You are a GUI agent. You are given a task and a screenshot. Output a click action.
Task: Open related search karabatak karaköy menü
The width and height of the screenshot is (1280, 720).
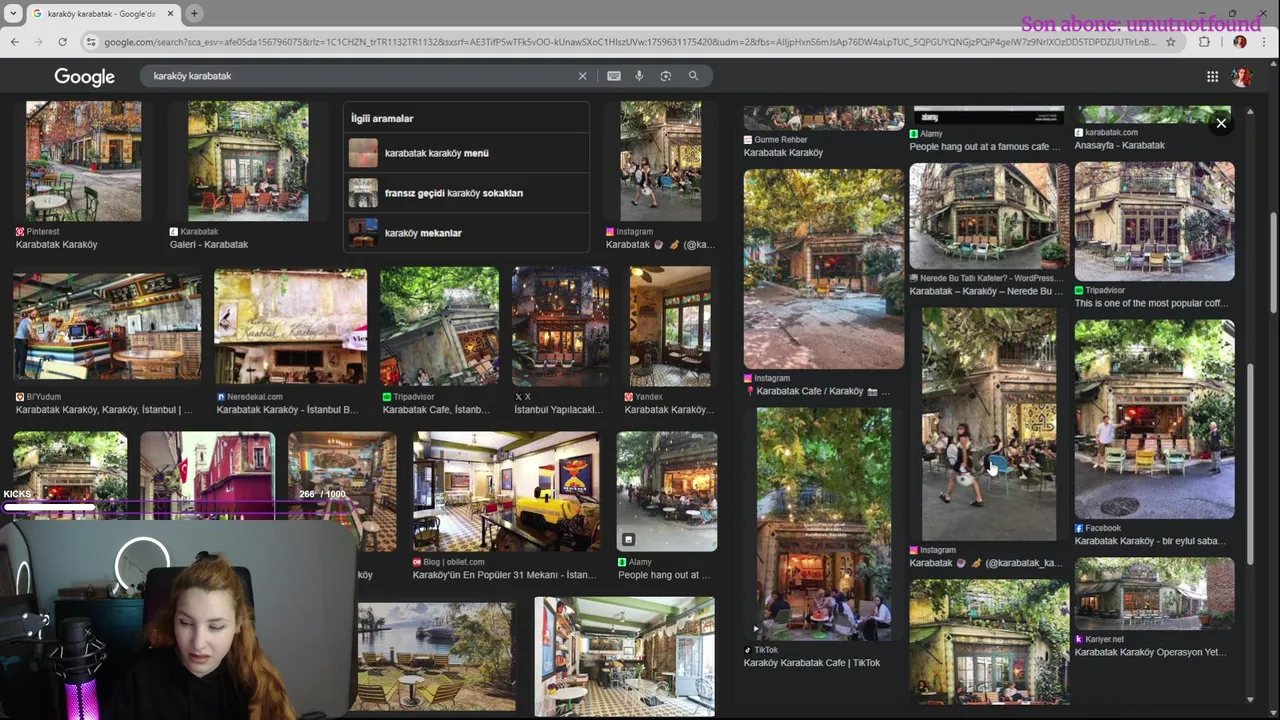click(466, 153)
